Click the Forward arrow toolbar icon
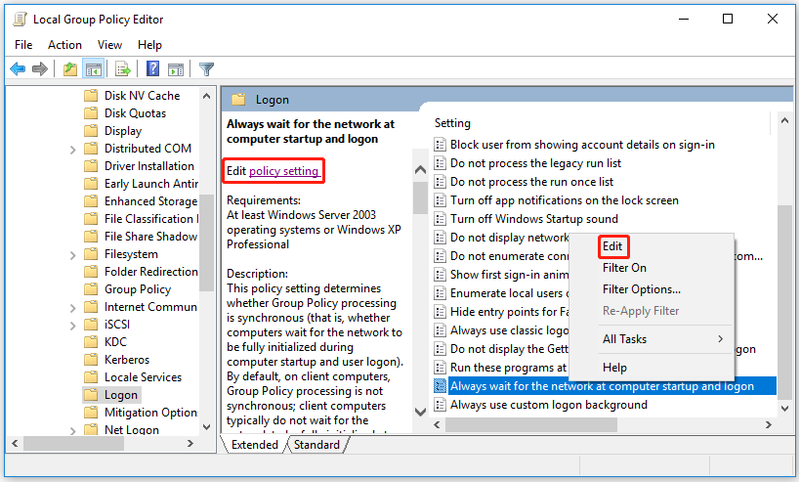Viewport: 800px width, 482px height. coord(40,68)
